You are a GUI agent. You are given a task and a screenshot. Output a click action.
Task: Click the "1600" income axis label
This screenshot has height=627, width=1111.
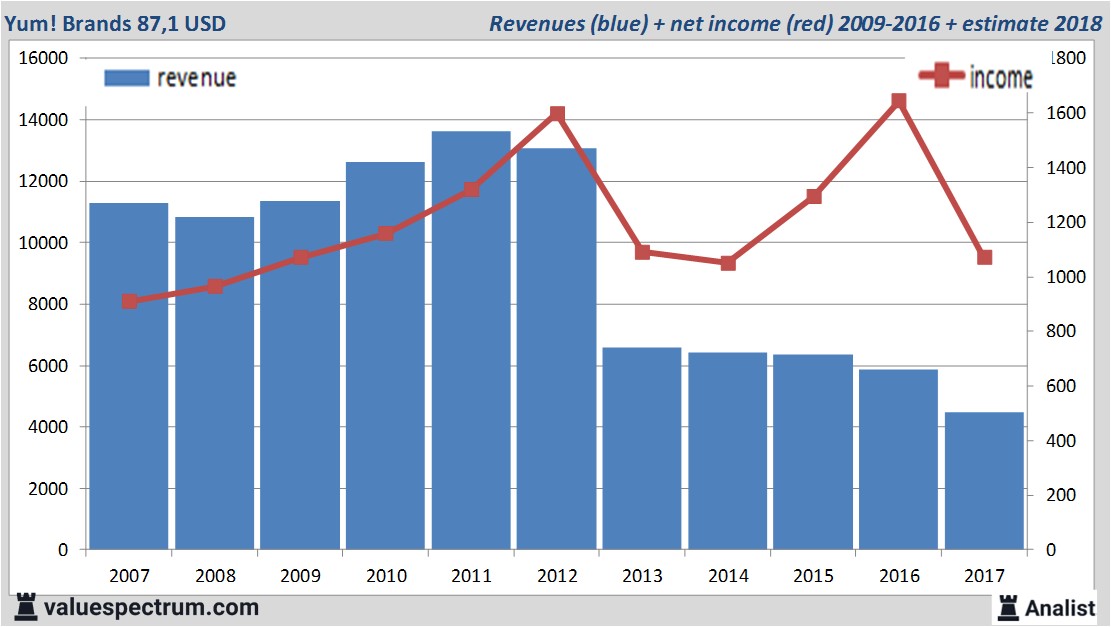point(1066,113)
